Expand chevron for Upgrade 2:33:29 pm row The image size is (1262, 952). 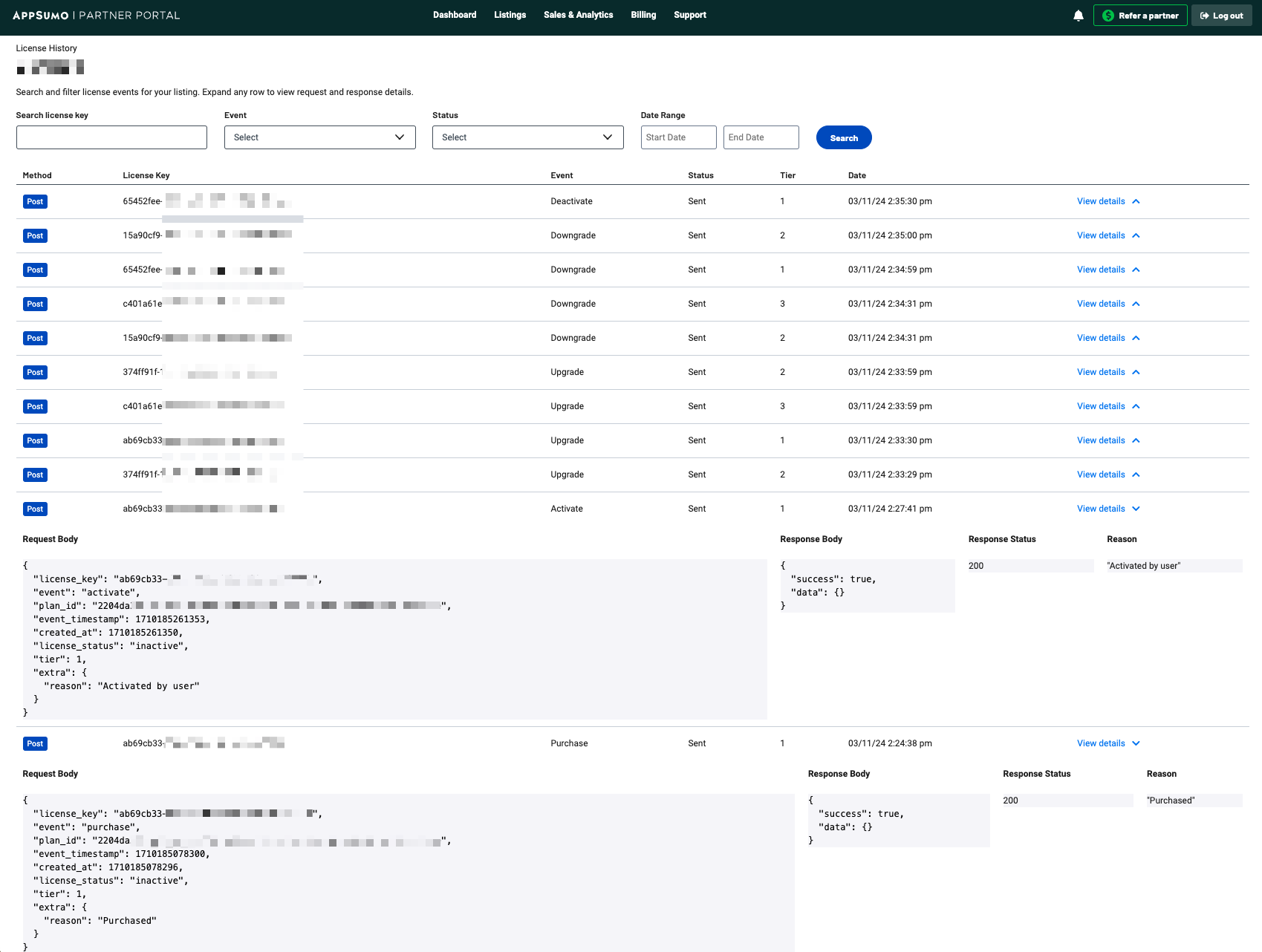pos(1136,475)
